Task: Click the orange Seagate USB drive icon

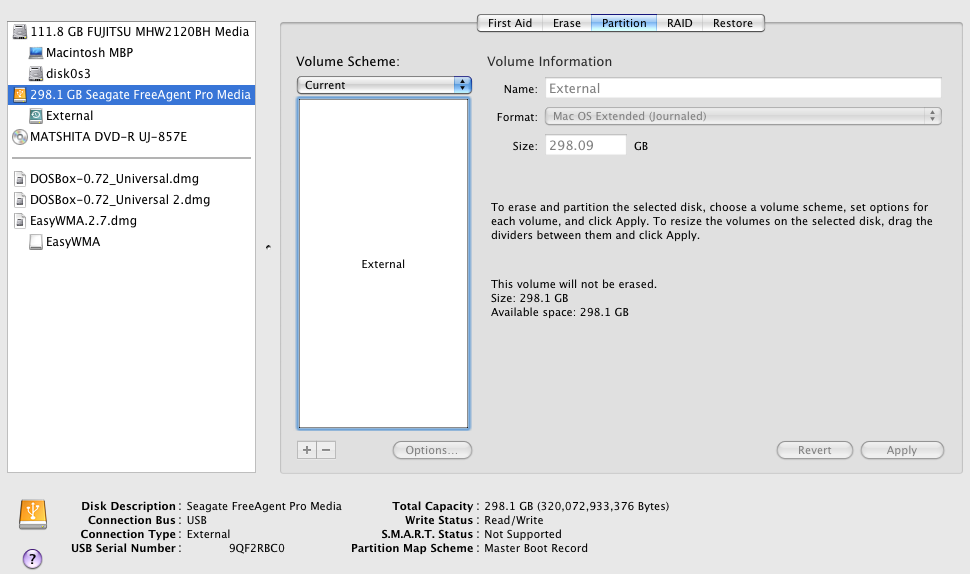Action: 20,95
